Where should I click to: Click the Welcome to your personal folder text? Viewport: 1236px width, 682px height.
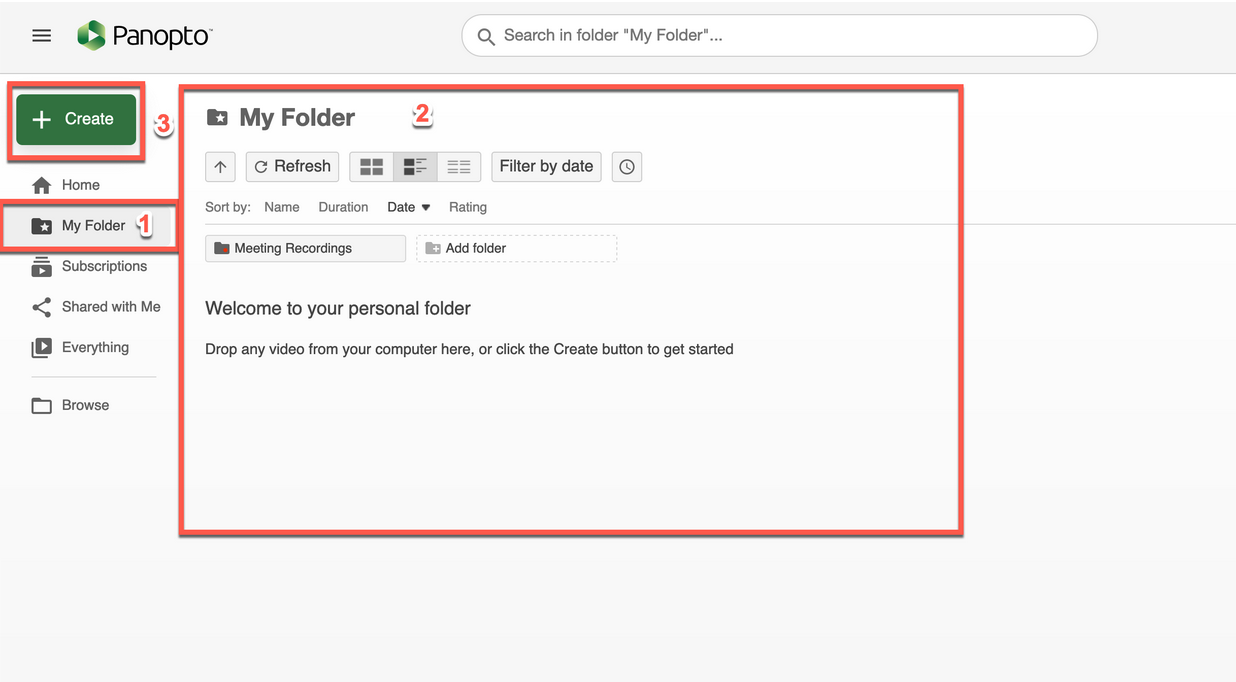(x=338, y=309)
